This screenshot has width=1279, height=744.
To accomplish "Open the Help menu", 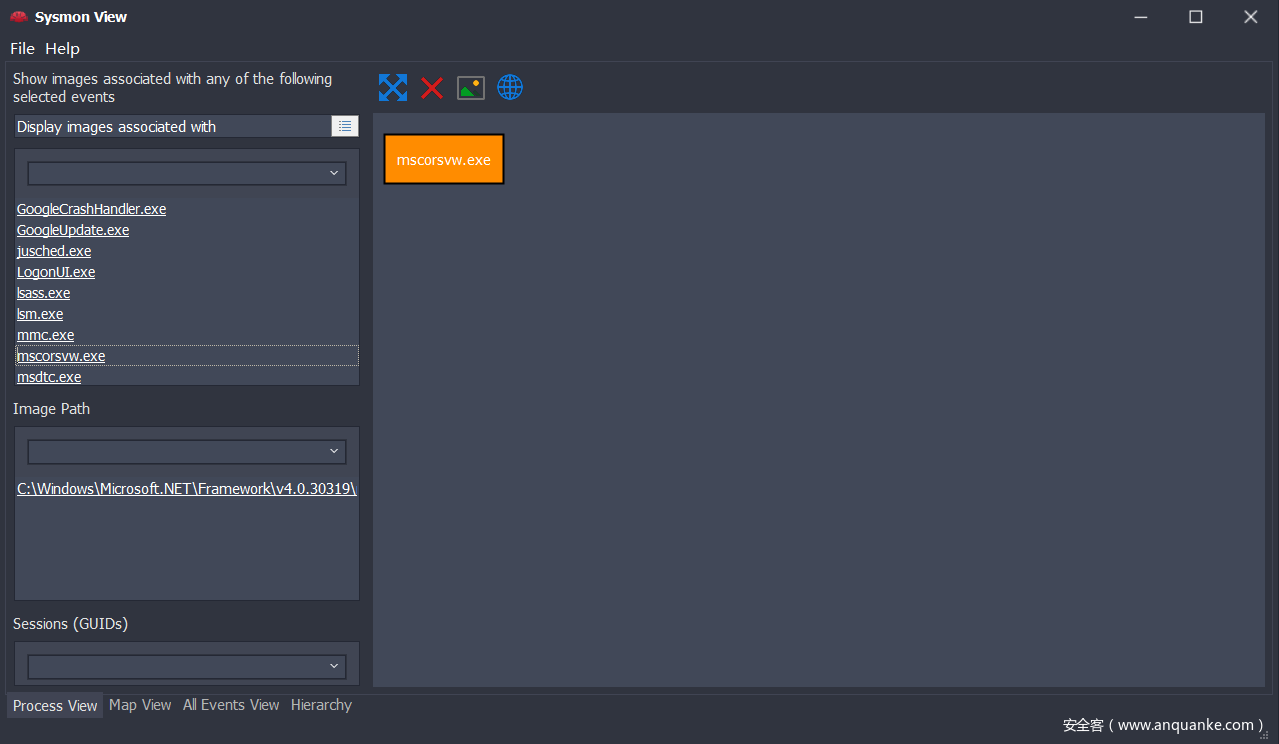I will (x=62, y=49).
